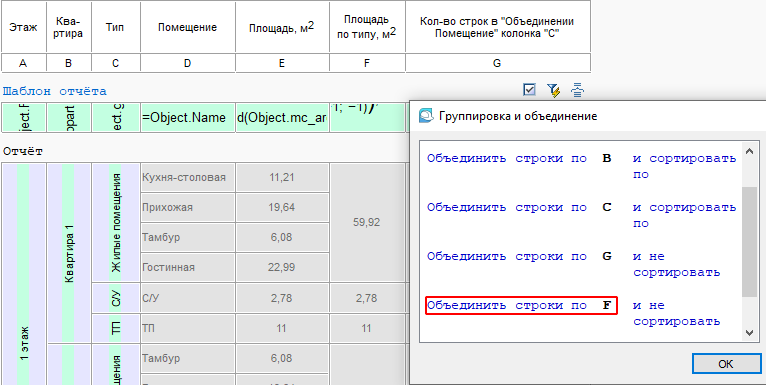
Task: Click 'и сортировать по' next to C
Action: tap(684, 215)
